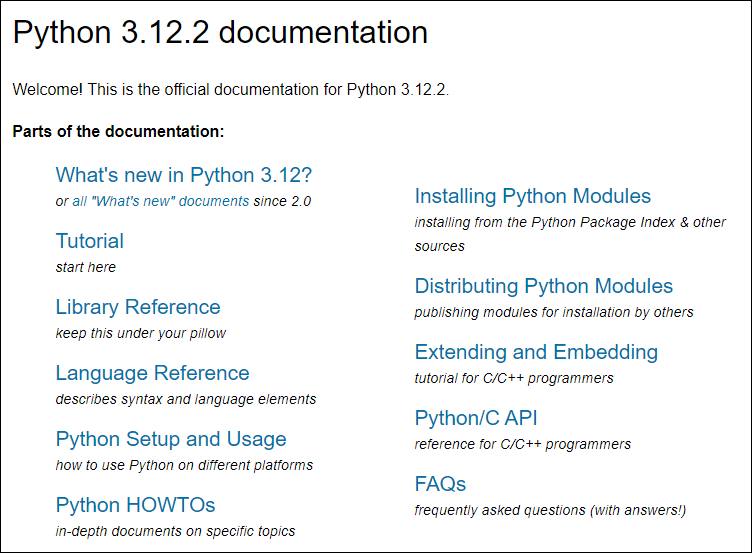Click 'keep this under your pillow' text
The image size is (752, 553).
(141, 333)
